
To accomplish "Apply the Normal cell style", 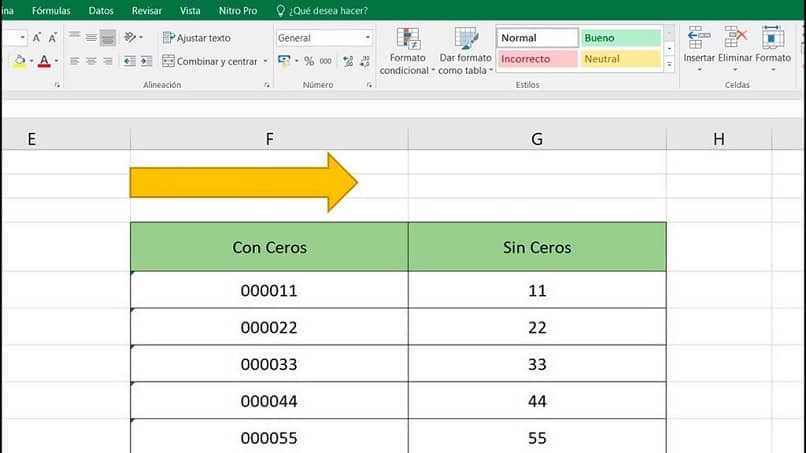I will pos(537,38).
